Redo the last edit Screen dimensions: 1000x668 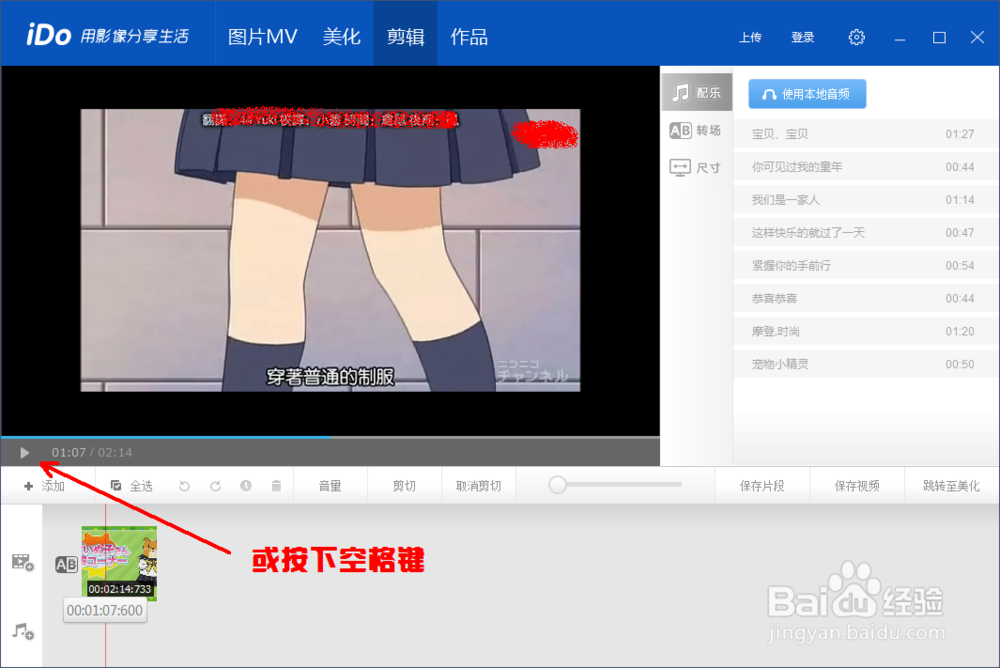click(215, 485)
